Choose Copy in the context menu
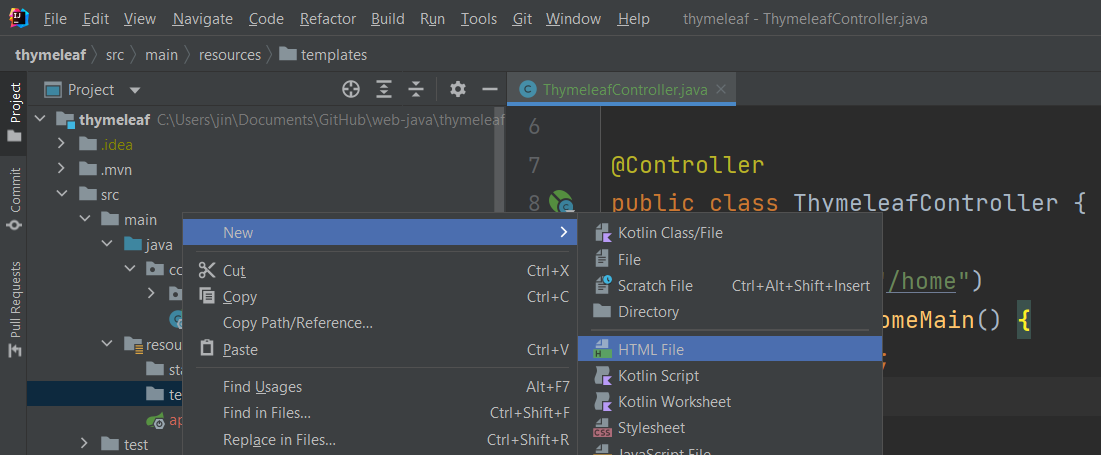The height and width of the screenshot is (455, 1101). (x=380, y=297)
